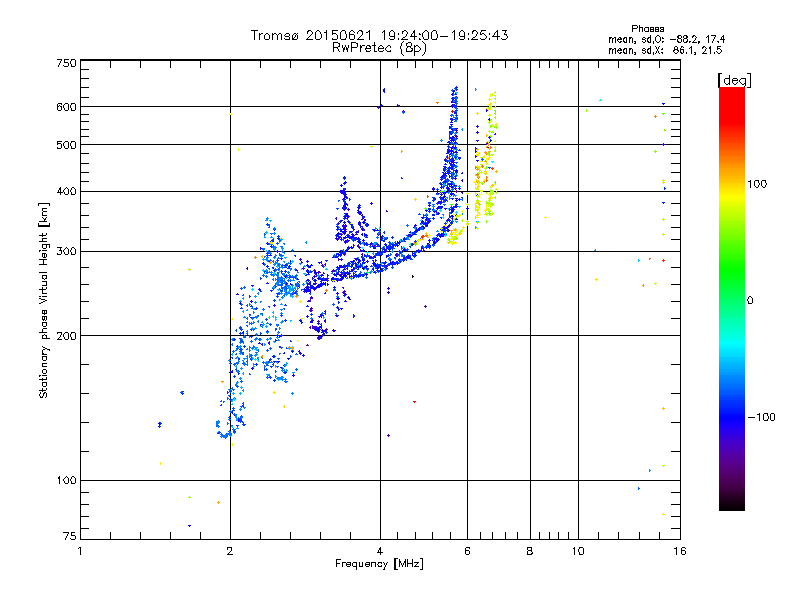Click the 'mean, sd,X: 86.1, 21.5' line
Screen dimensions: 800x600
665,50
